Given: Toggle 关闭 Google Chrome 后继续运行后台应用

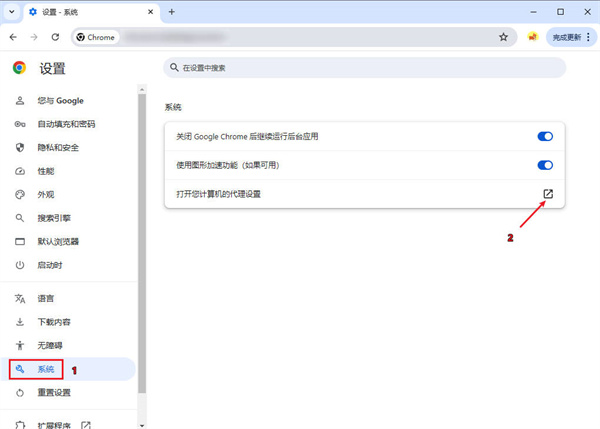Looking at the screenshot, I should [x=545, y=136].
